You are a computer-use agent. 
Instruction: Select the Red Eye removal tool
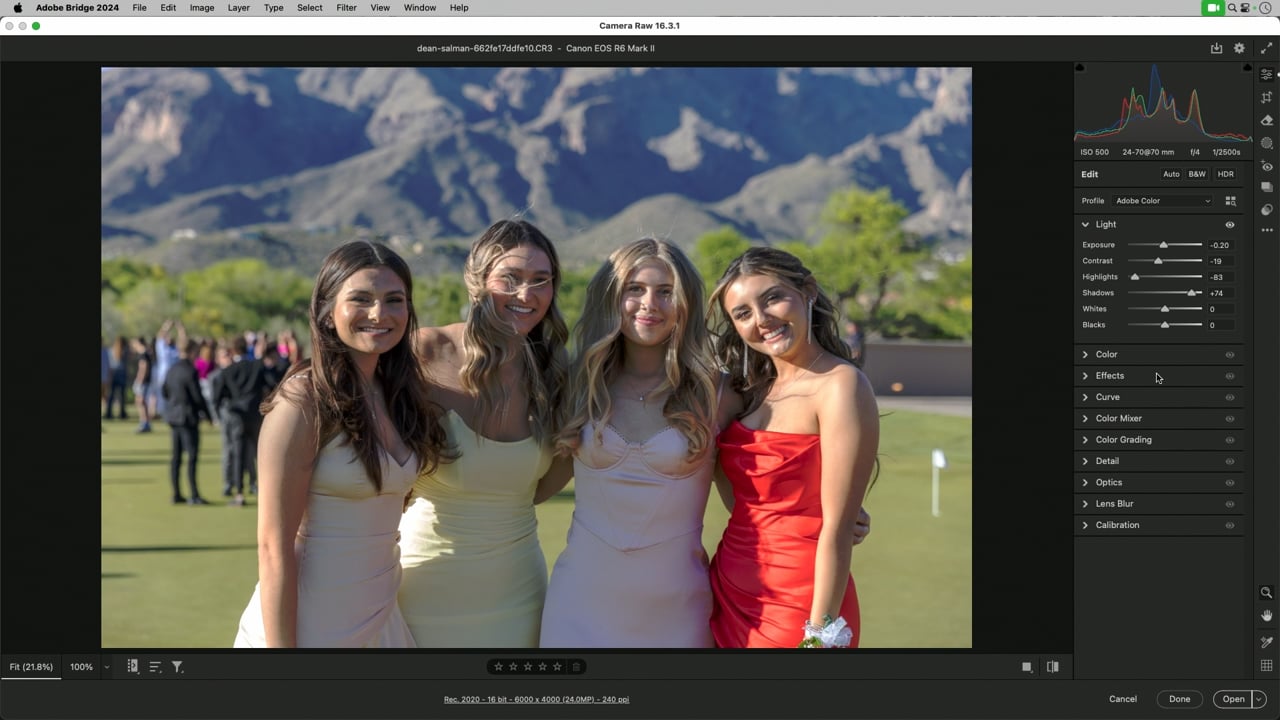pos(1266,166)
